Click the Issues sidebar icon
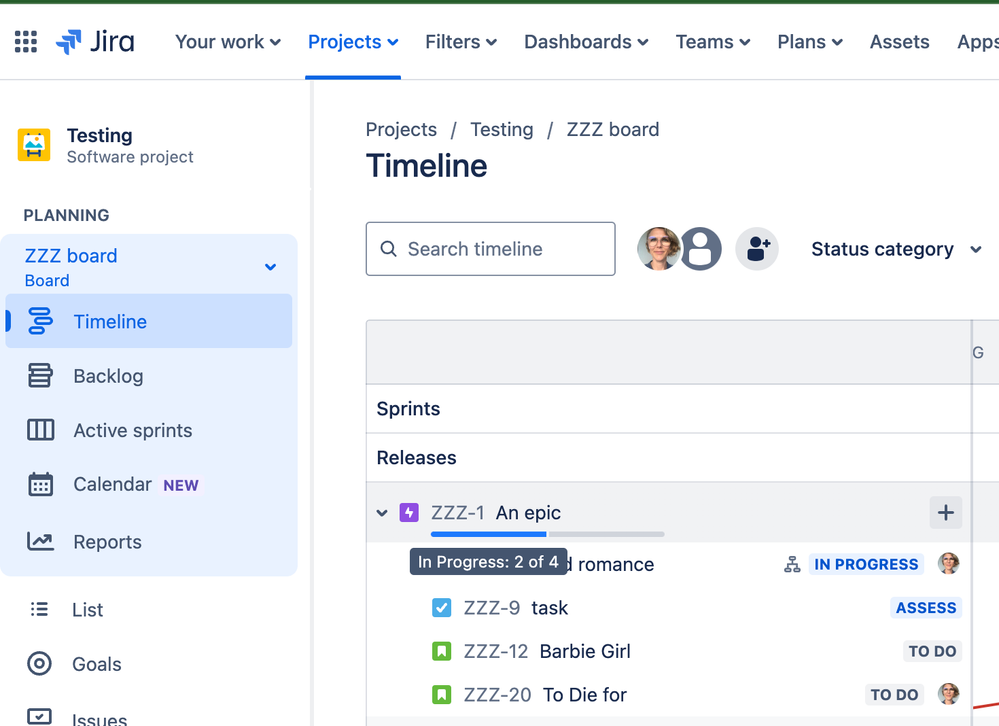This screenshot has height=726, width=999. coord(40,717)
